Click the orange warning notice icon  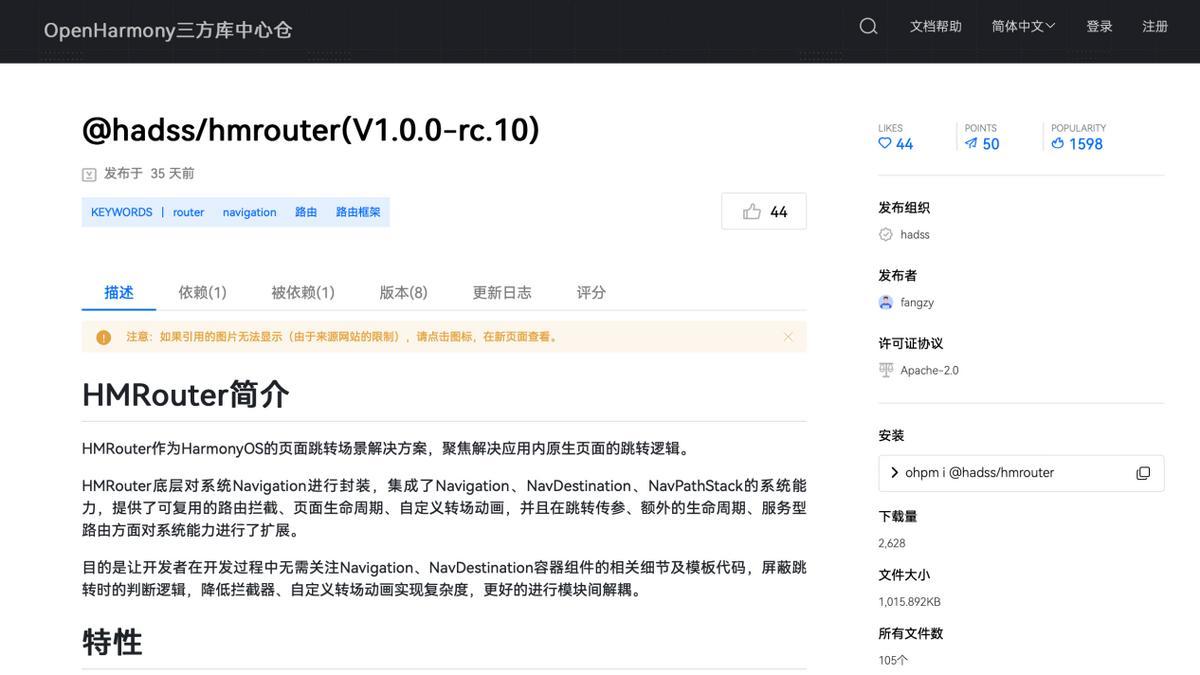click(x=104, y=337)
